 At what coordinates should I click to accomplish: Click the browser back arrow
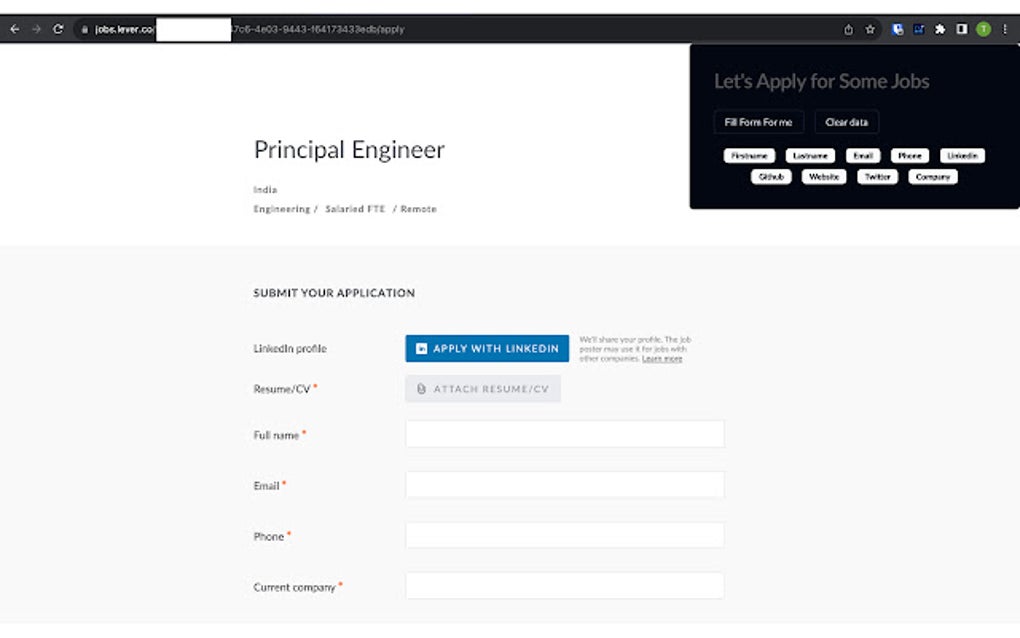14,29
